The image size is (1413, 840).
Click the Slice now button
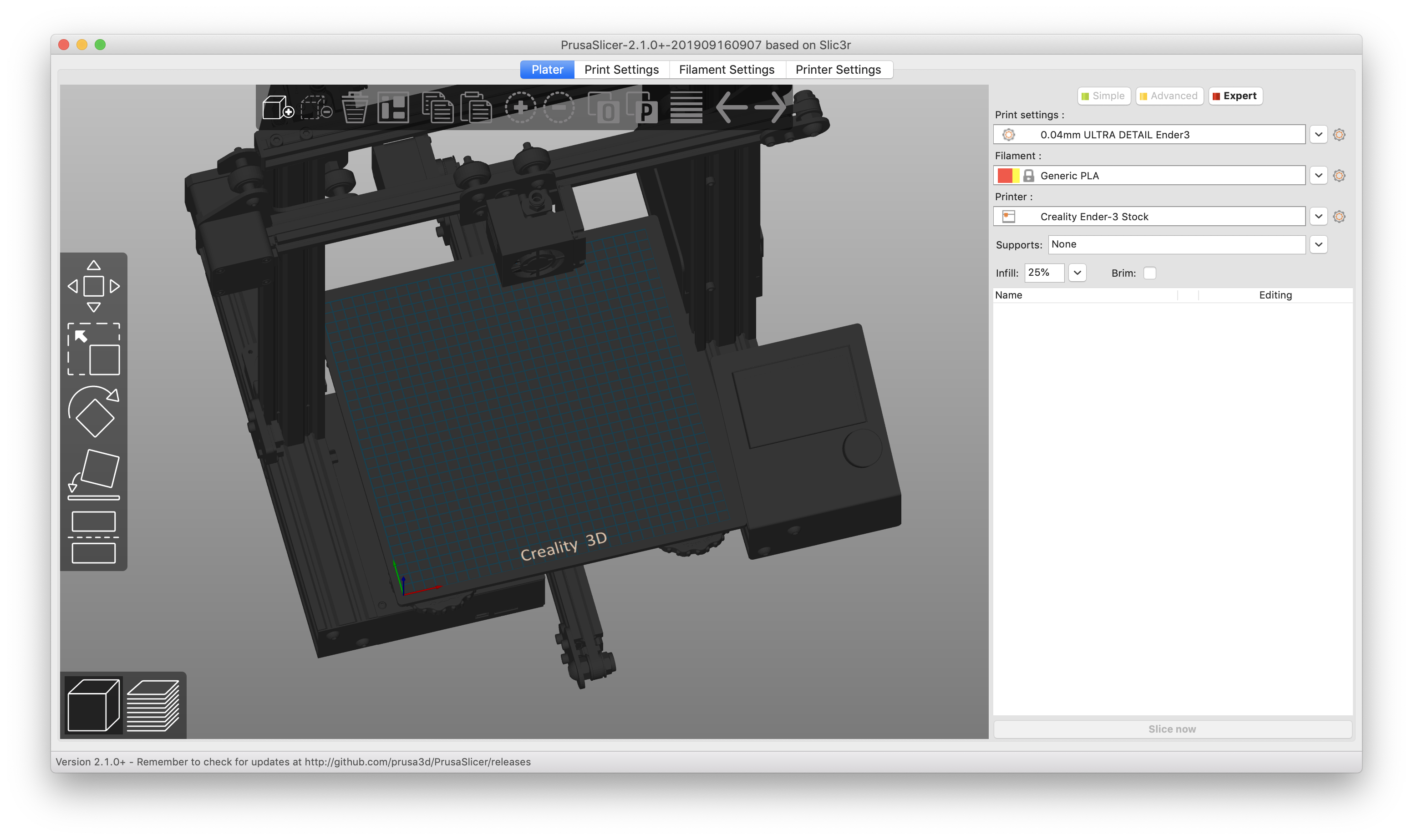1172,729
